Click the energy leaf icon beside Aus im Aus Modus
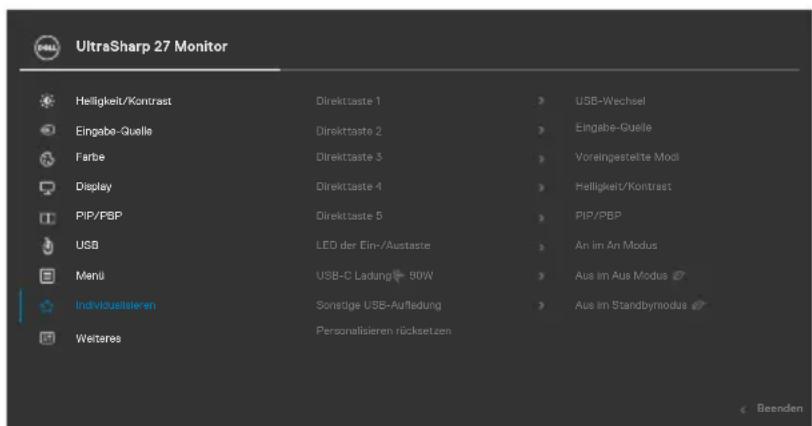This screenshot has width=812, height=426. click(x=678, y=276)
